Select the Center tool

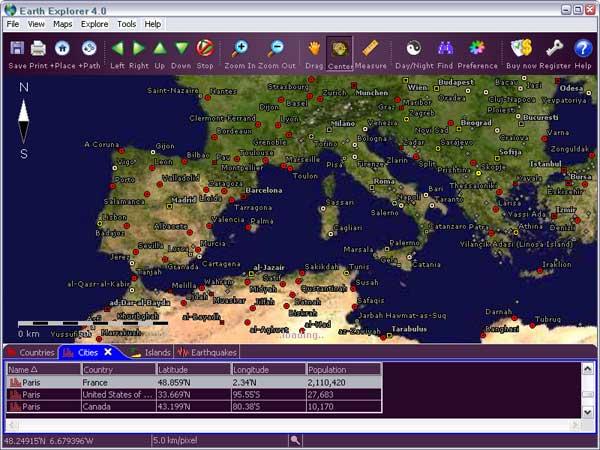(339, 53)
